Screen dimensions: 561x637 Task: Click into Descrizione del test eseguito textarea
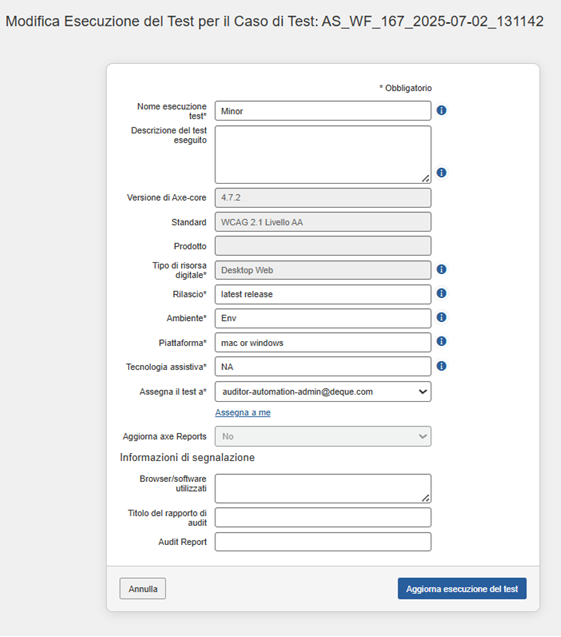coord(323,155)
